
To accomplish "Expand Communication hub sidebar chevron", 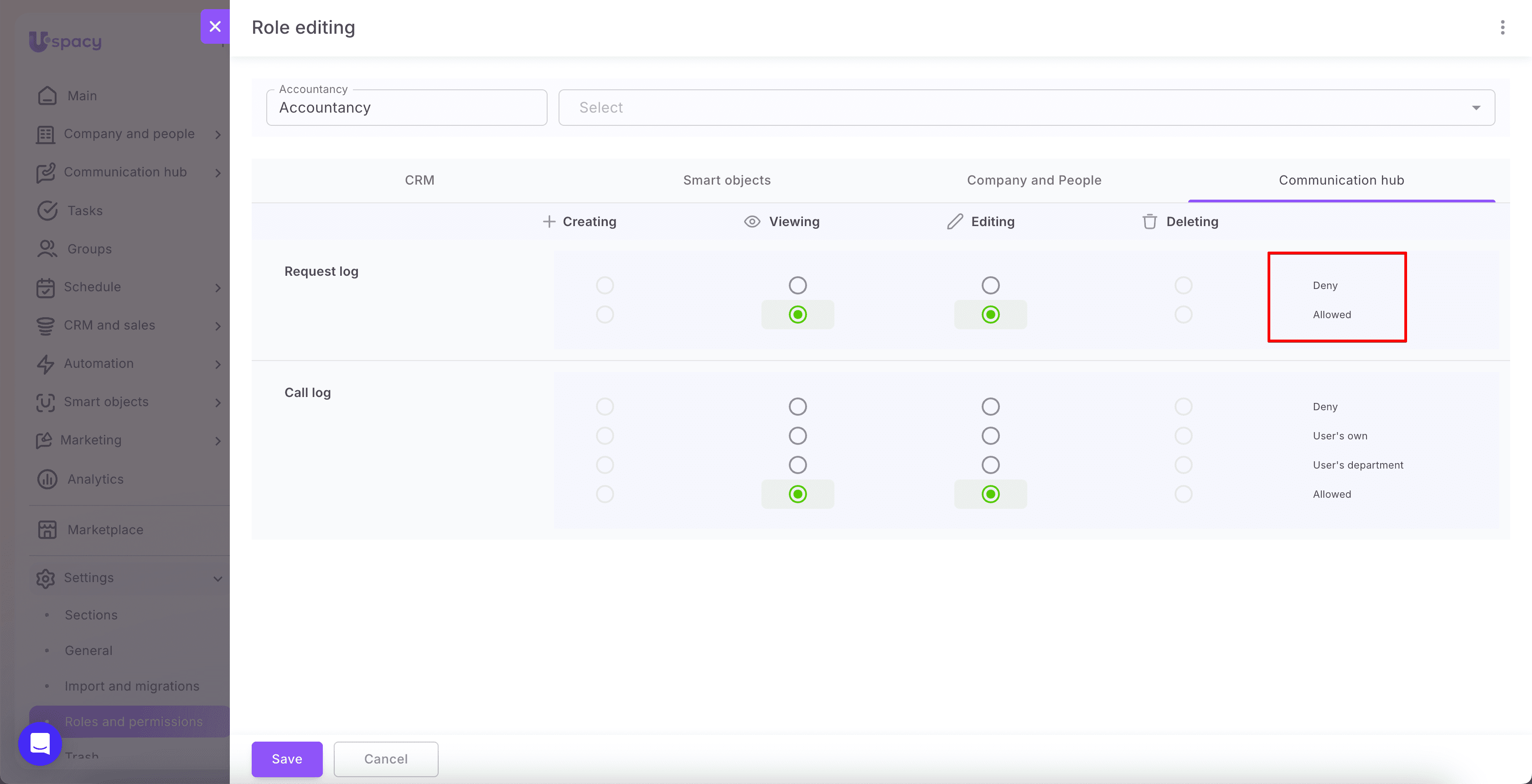I will pos(217,173).
